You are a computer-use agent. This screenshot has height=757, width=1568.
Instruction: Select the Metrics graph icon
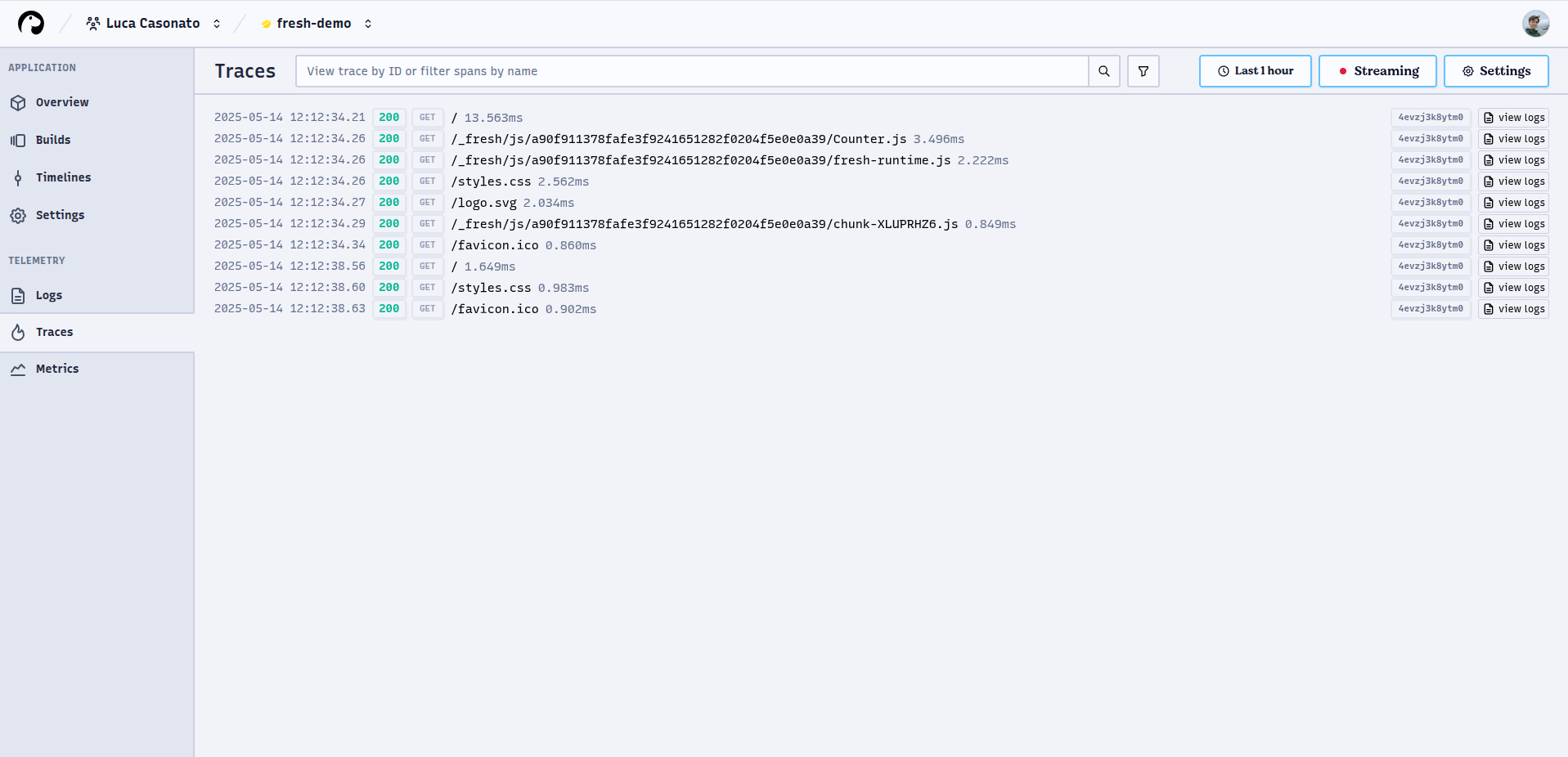18,369
